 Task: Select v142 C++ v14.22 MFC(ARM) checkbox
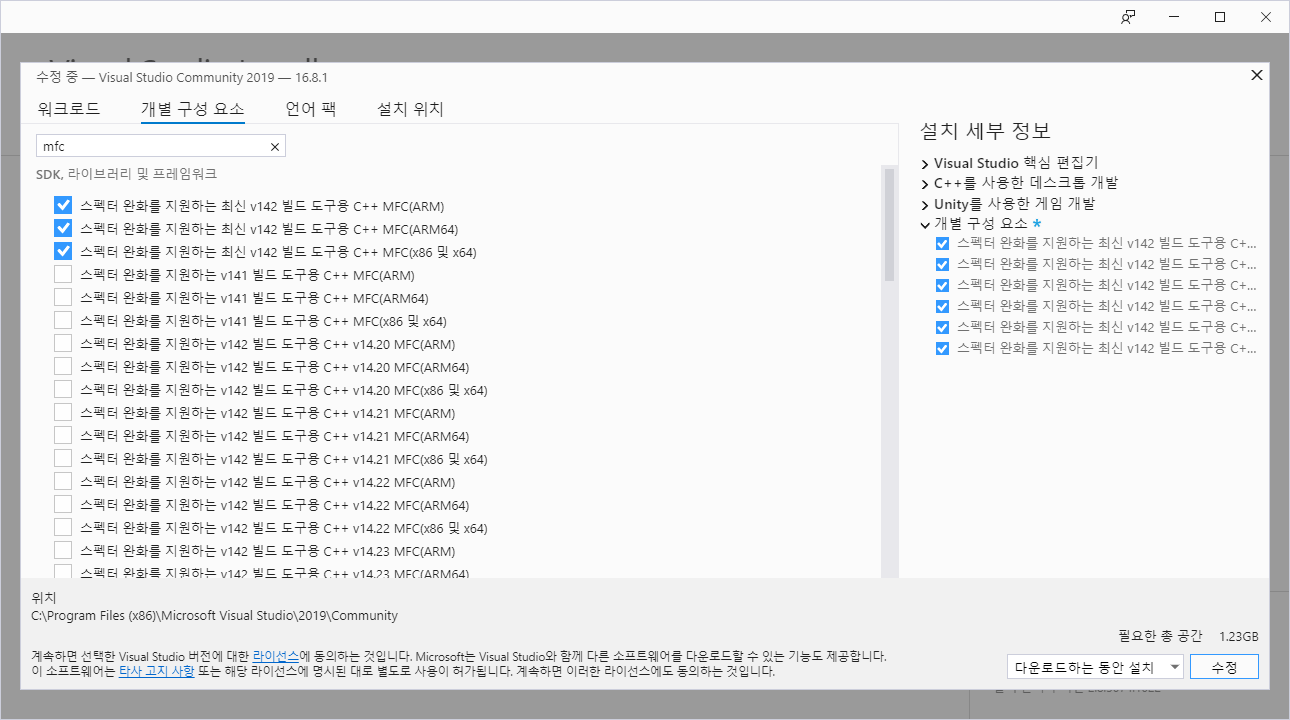pyautogui.click(x=63, y=482)
